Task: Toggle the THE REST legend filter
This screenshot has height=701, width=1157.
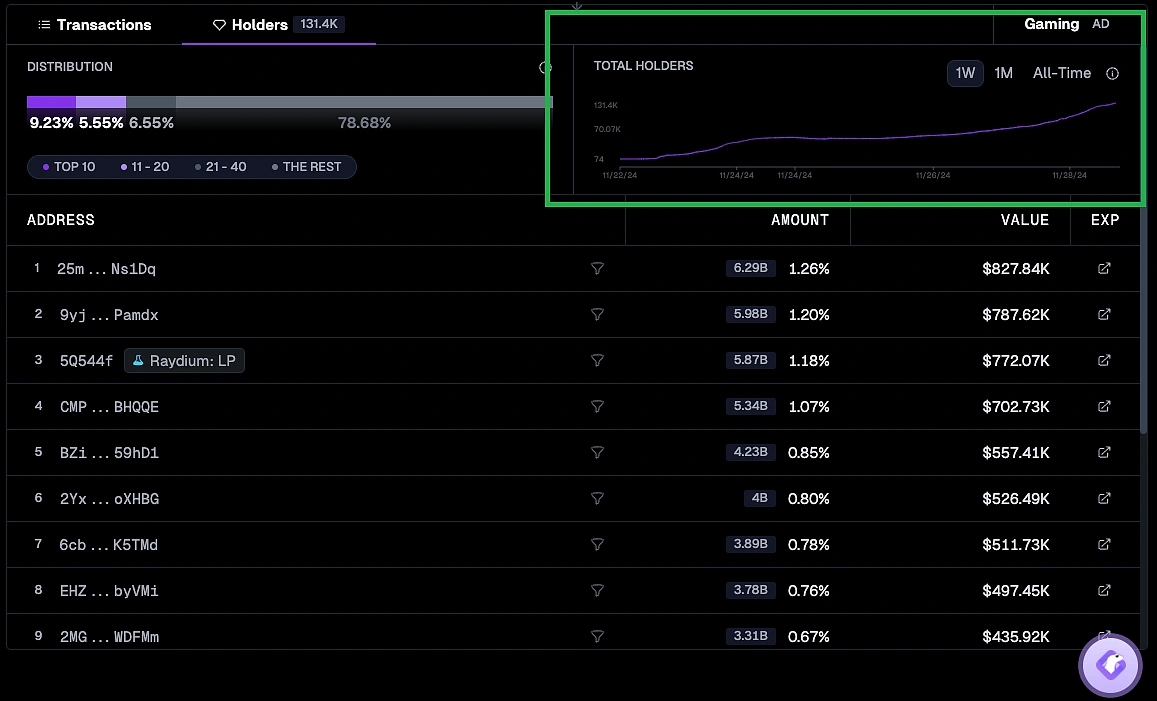Action: point(307,167)
